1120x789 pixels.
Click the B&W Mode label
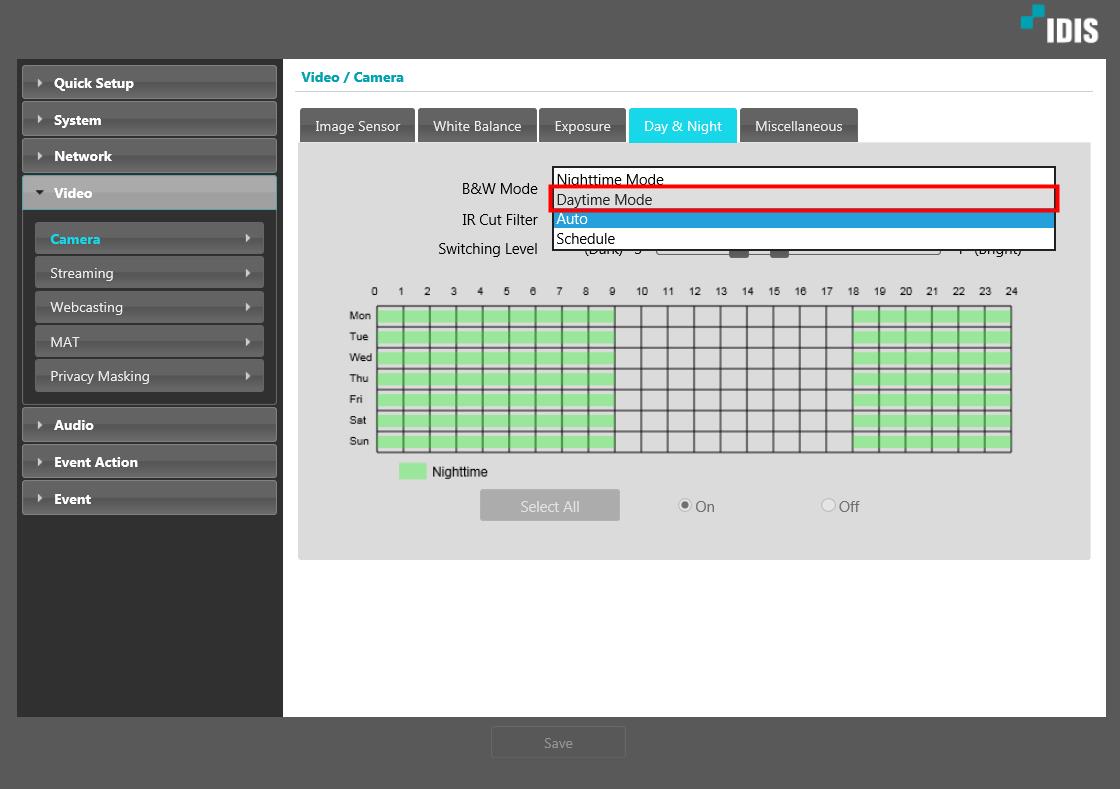[x=499, y=189]
